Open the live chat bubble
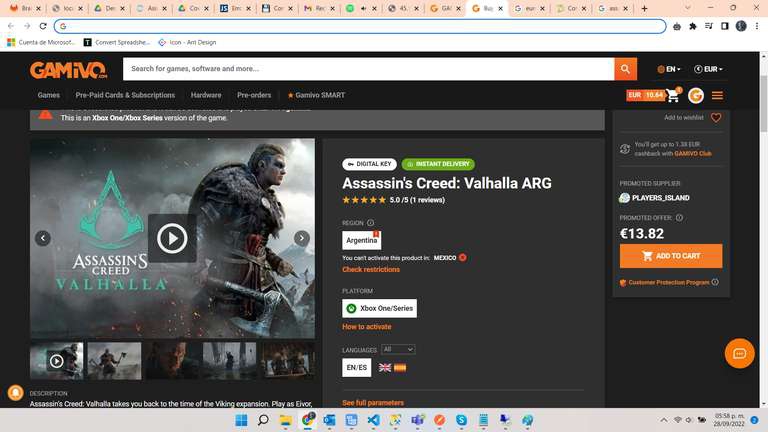Viewport: 768px width, 432px height. [x=739, y=353]
